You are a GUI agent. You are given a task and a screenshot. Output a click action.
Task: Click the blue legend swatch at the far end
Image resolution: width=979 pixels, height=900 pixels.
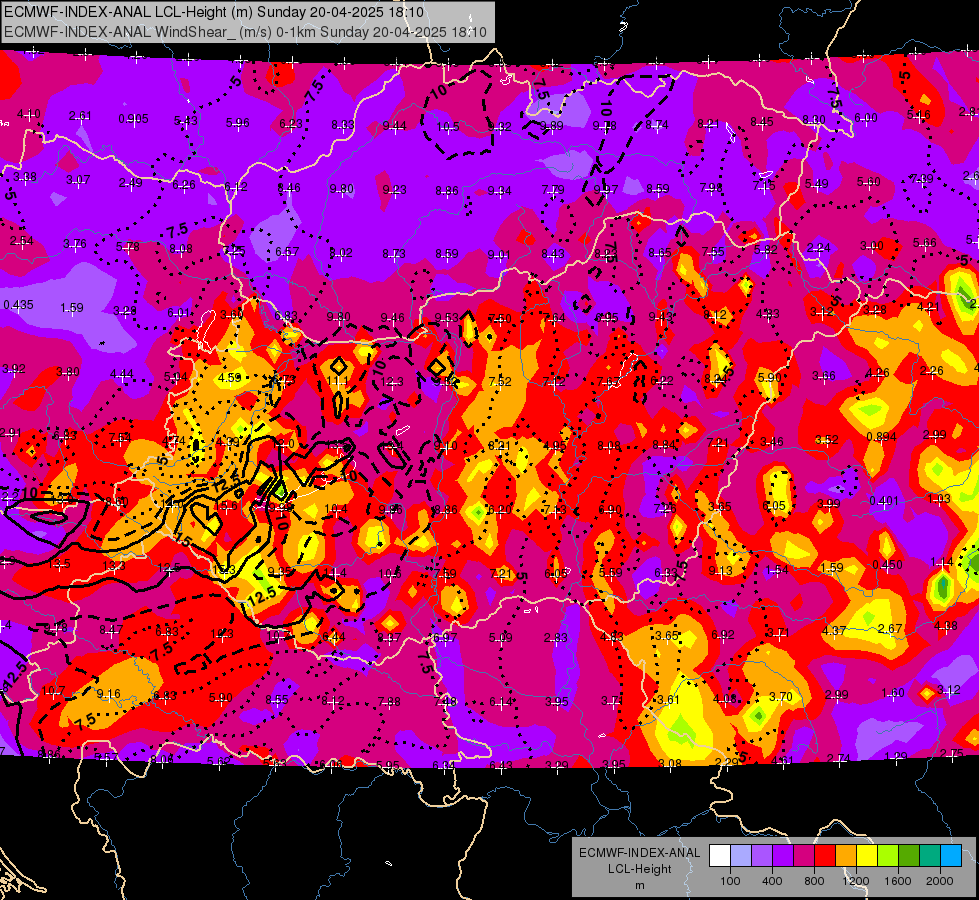coord(952,855)
